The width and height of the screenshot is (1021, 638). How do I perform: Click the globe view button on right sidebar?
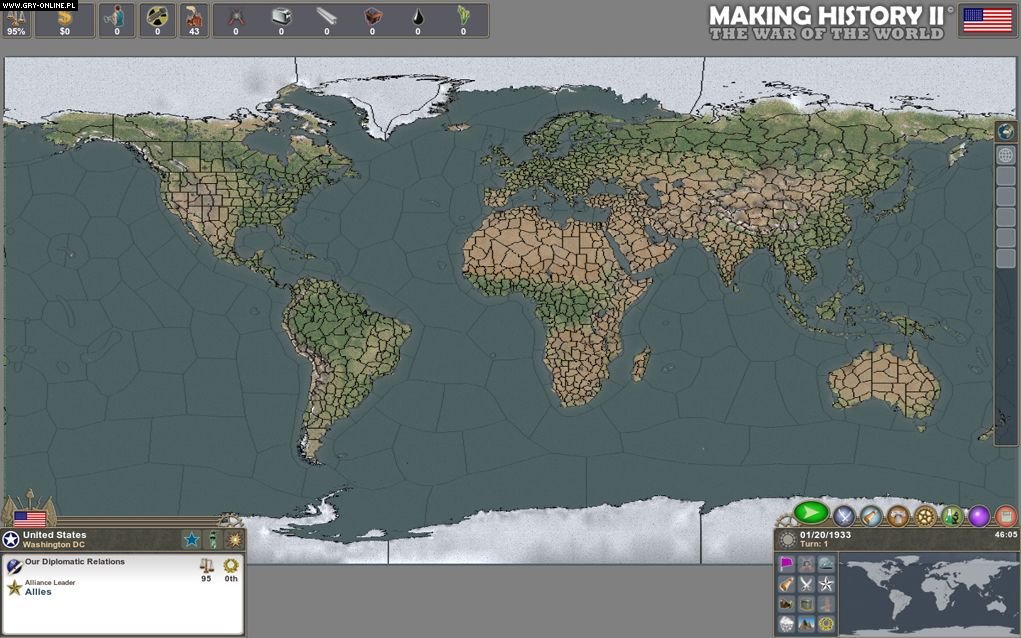(1006, 132)
